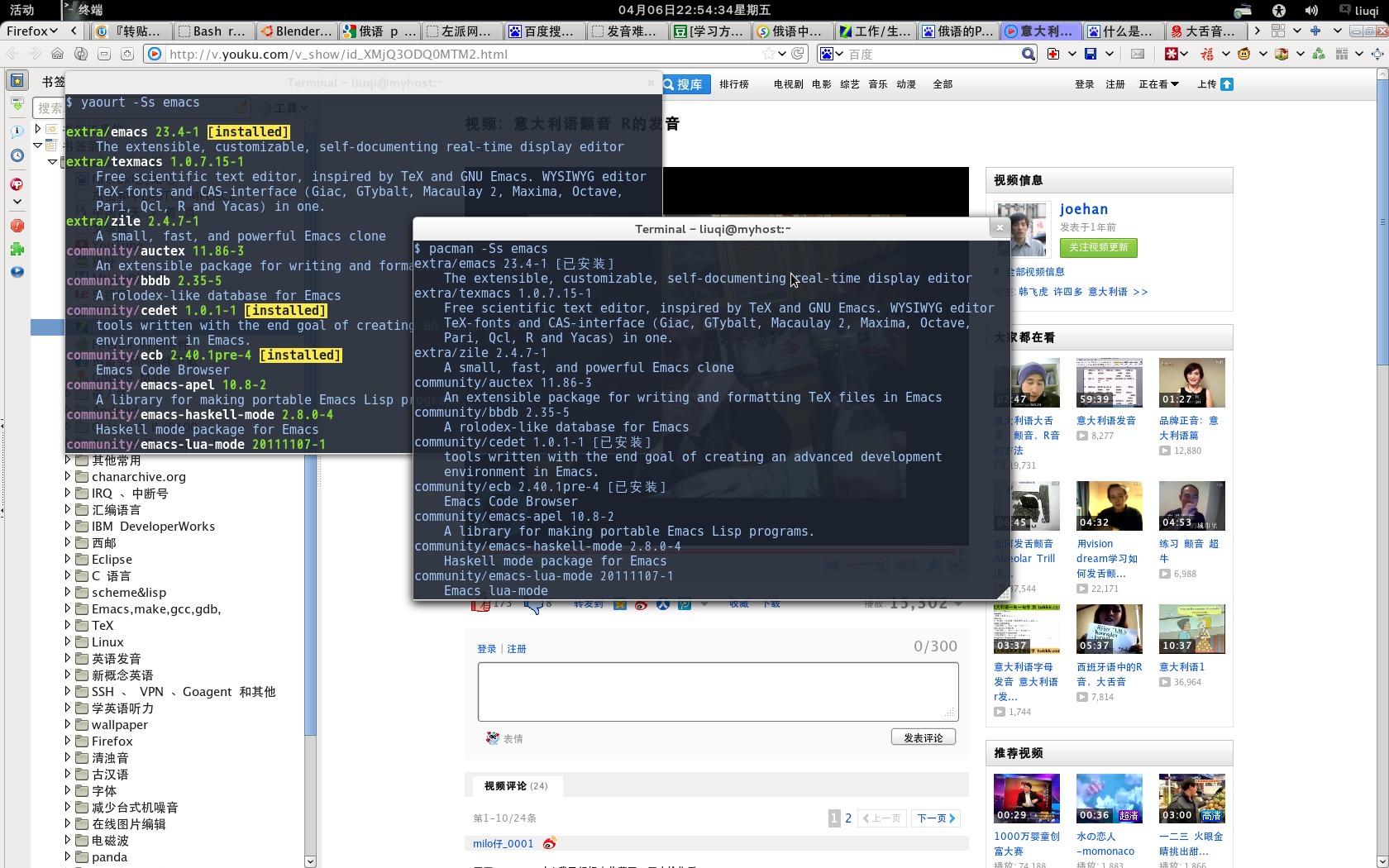Click the green puzzle add-ons sidebar icon
The width and height of the screenshot is (1389, 868).
[17, 249]
